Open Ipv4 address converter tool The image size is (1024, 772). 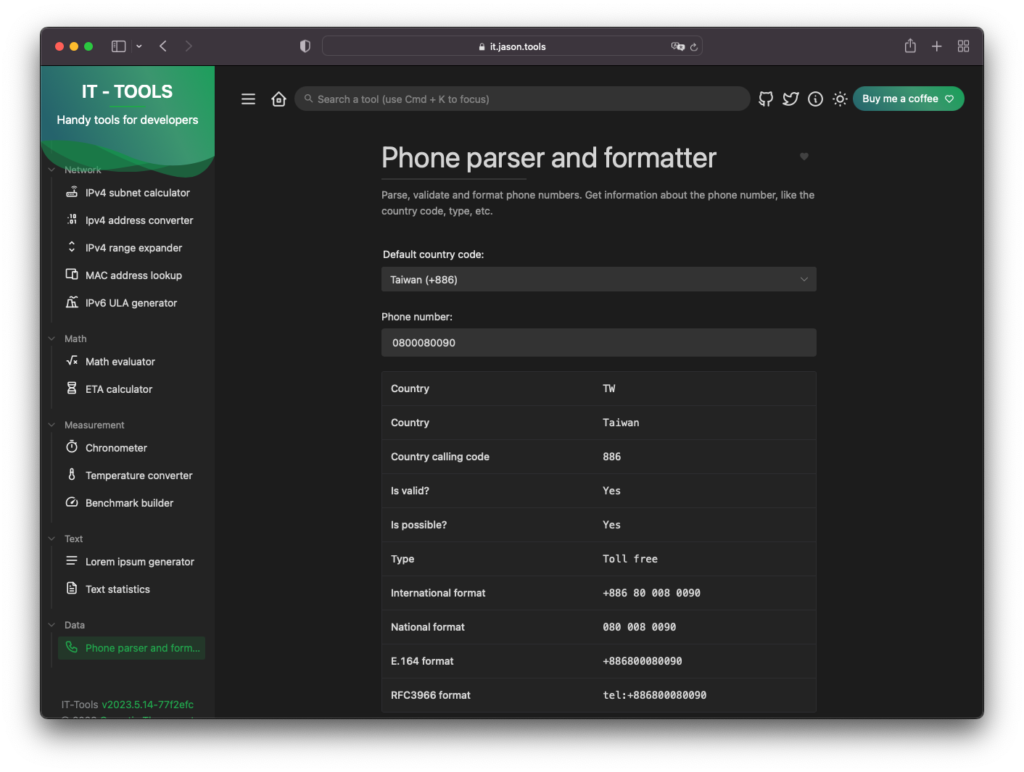[x=131, y=220]
